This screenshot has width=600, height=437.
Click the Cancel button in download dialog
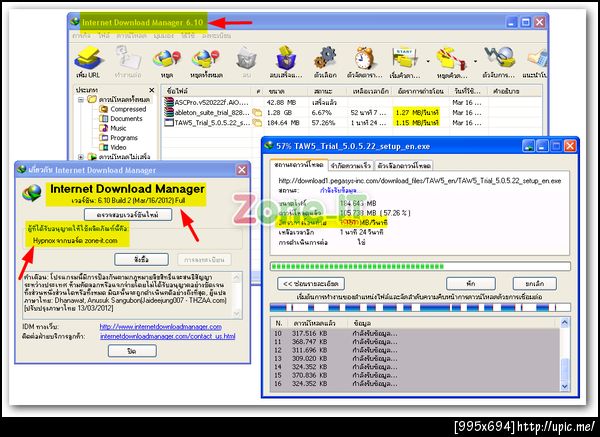(535, 284)
